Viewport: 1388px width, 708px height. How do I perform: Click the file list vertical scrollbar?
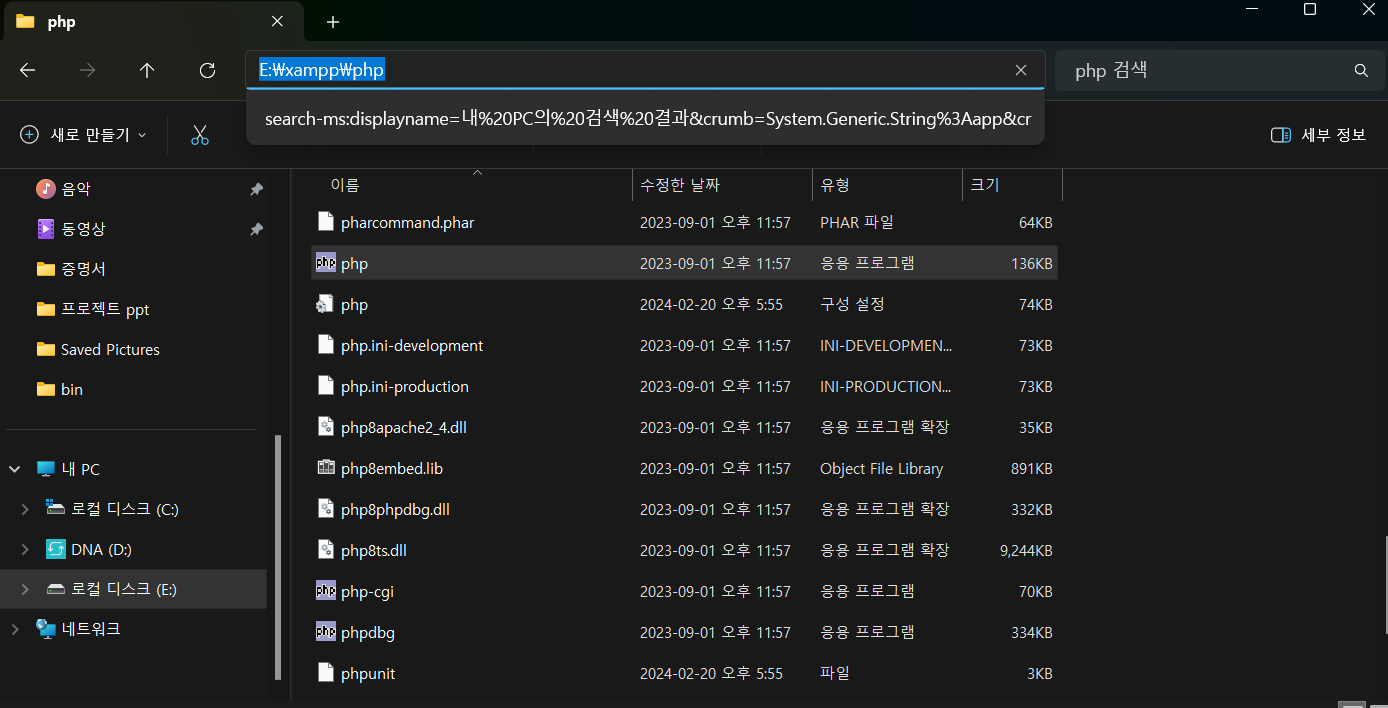(x=1384, y=585)
